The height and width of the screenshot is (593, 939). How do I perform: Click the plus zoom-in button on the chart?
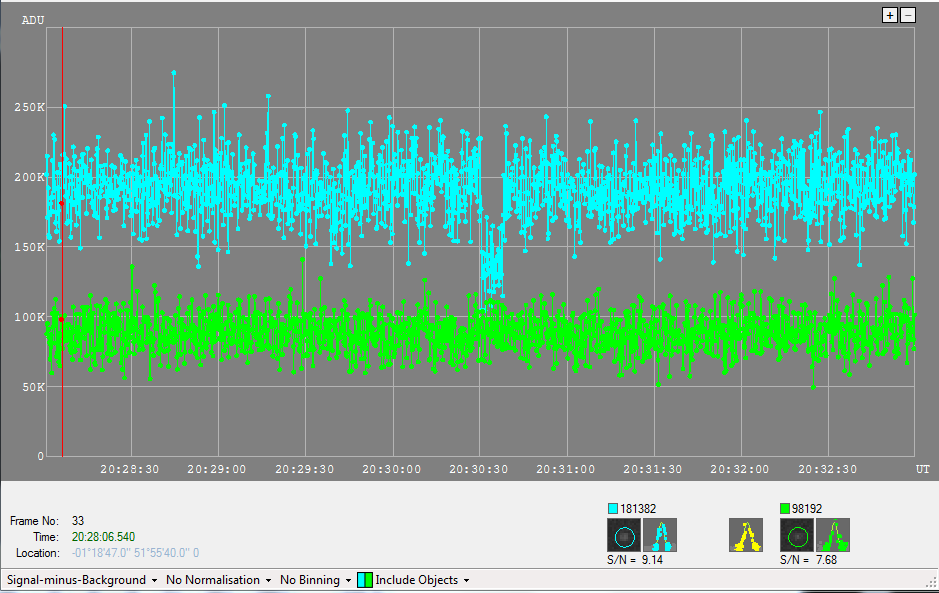890,15
